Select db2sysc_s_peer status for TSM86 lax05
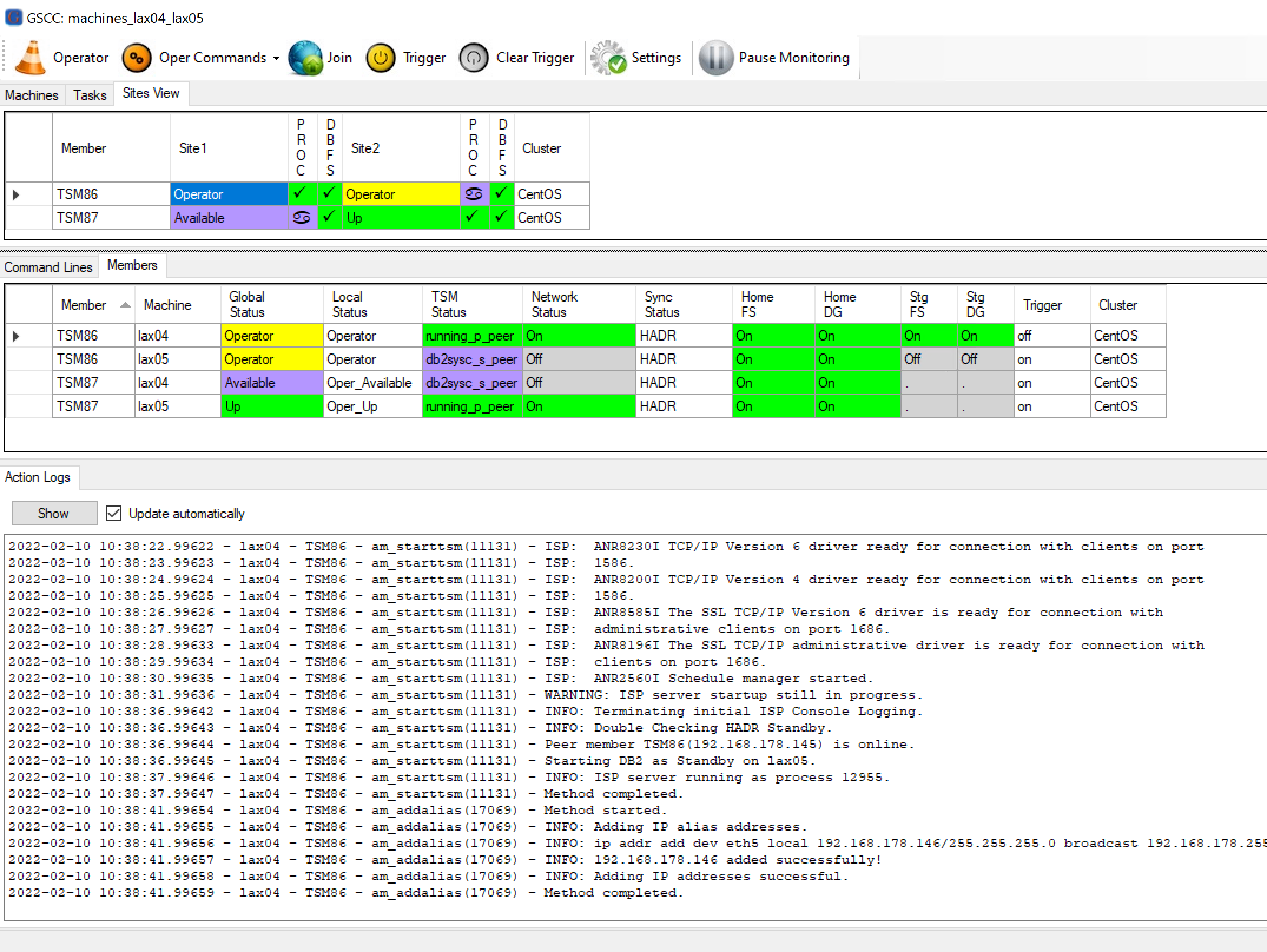Viewport: 1267px width, 952px height. coord(472,359)
